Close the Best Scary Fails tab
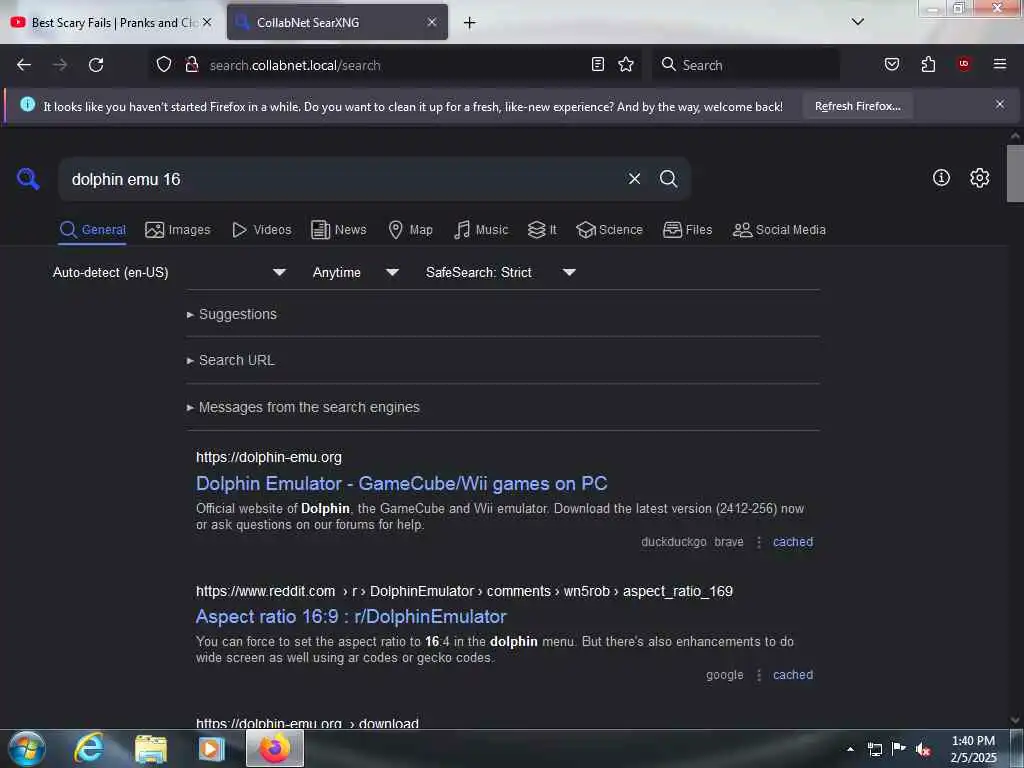Viewport: 1024px width, 768px height. [x=207, y=22]
